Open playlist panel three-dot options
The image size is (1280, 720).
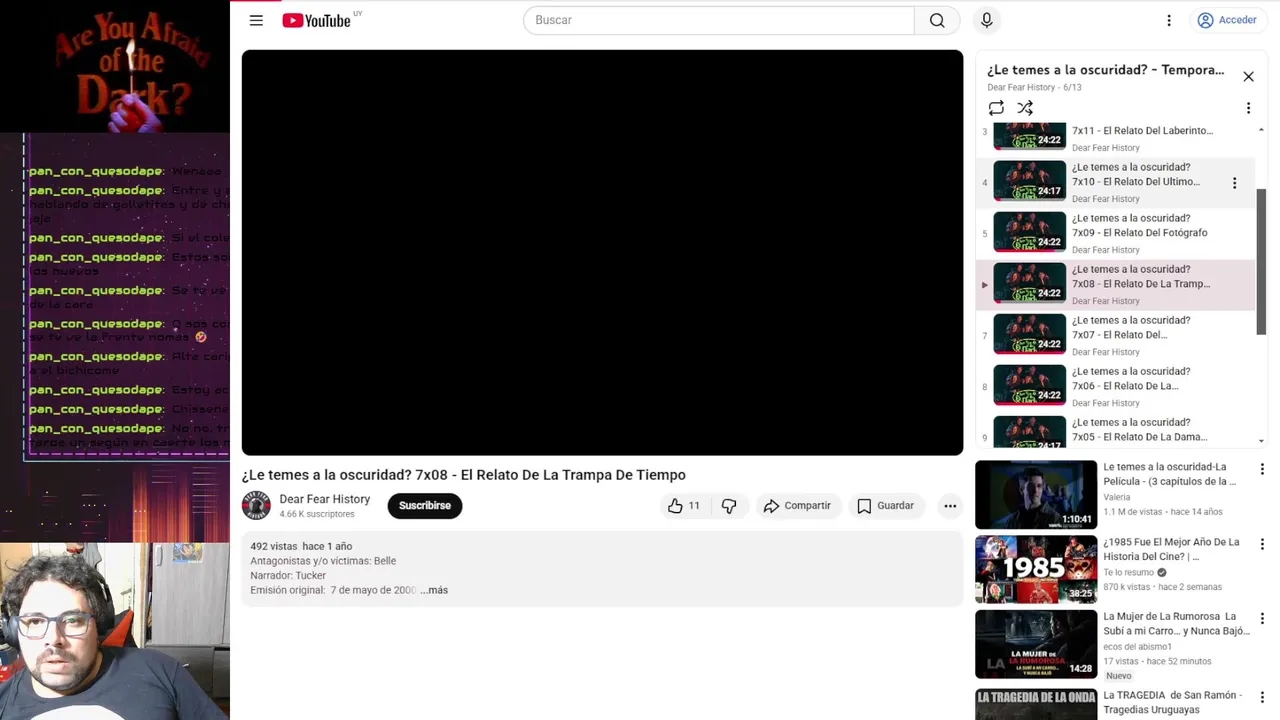(x=1248, y=108)
